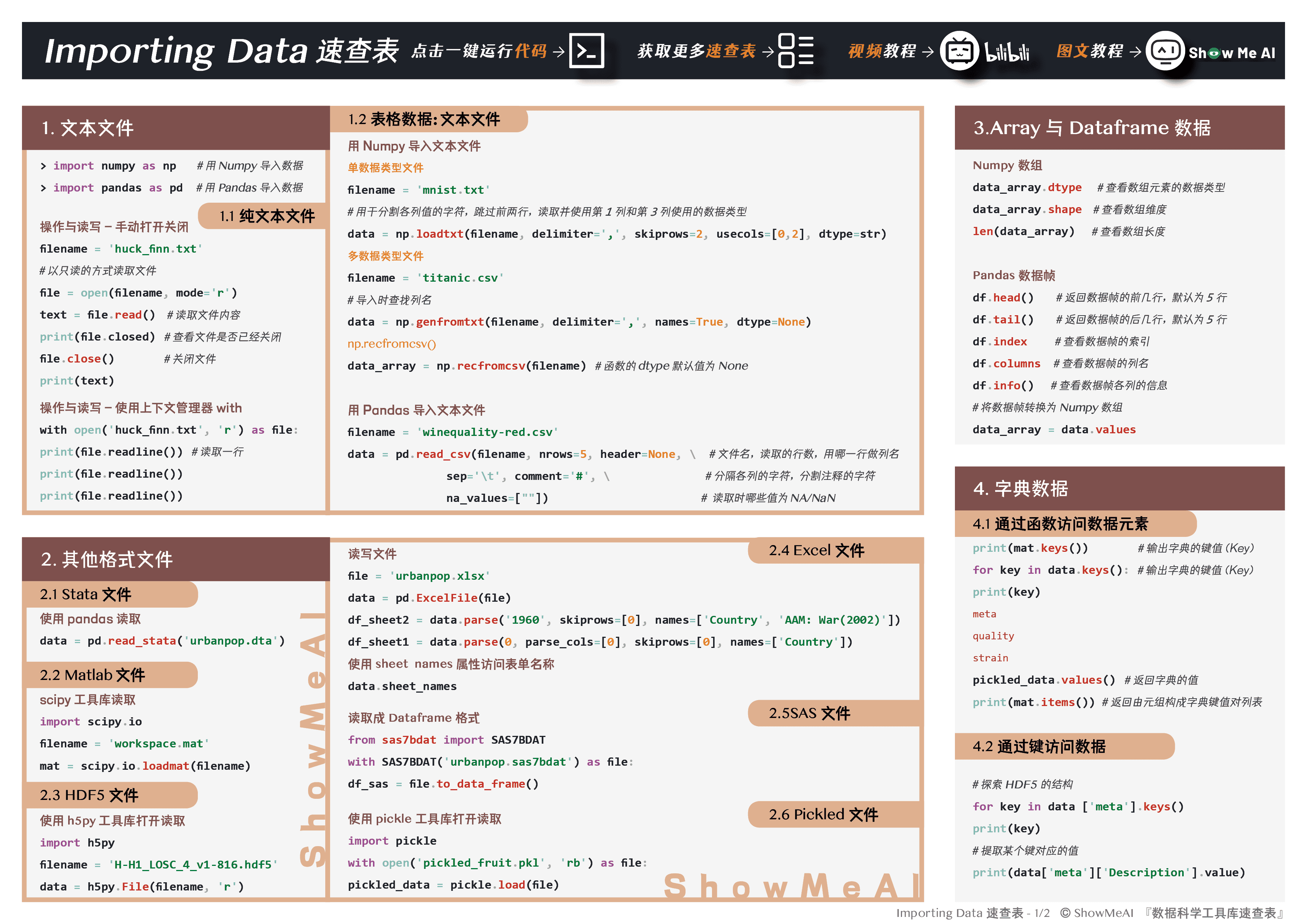Click the 1.2 表格数据:文本文件 heading
Image resolution: width=1307 pixels, height=924 pixels.
pos(424,120)
